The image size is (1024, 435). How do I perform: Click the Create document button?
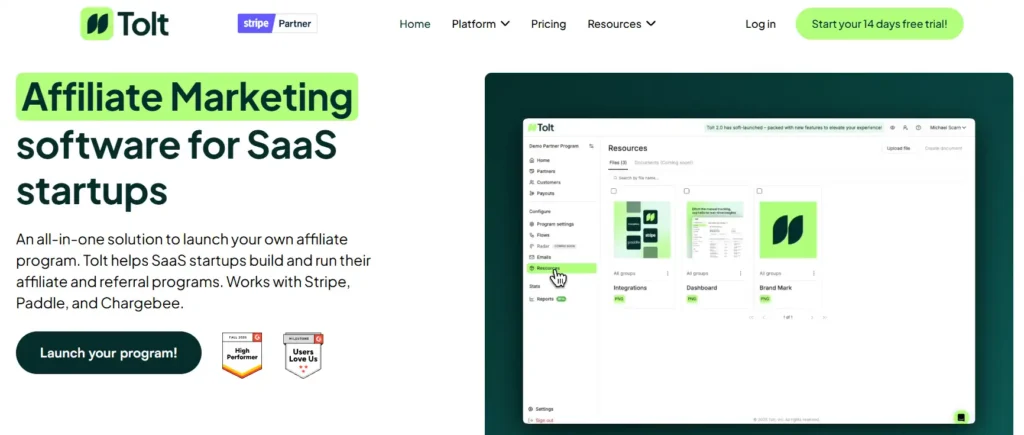click(943, 148)
